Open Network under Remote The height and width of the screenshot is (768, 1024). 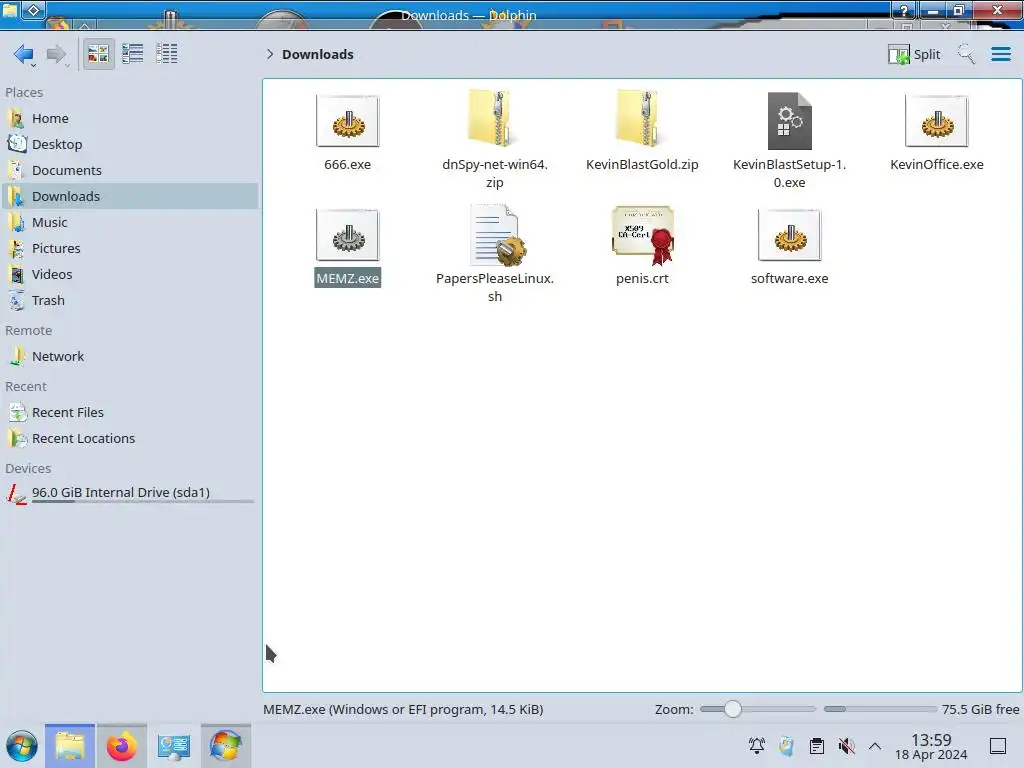pyautogui.click(x=129, y=357)
